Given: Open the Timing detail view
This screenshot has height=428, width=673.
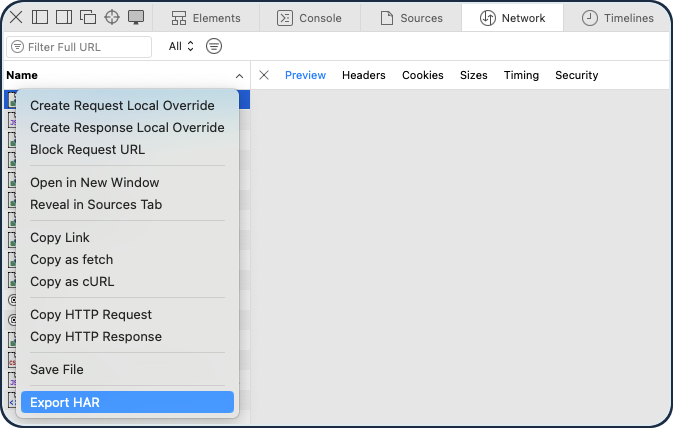Looking at the screenshot, I should click(521, 75).
